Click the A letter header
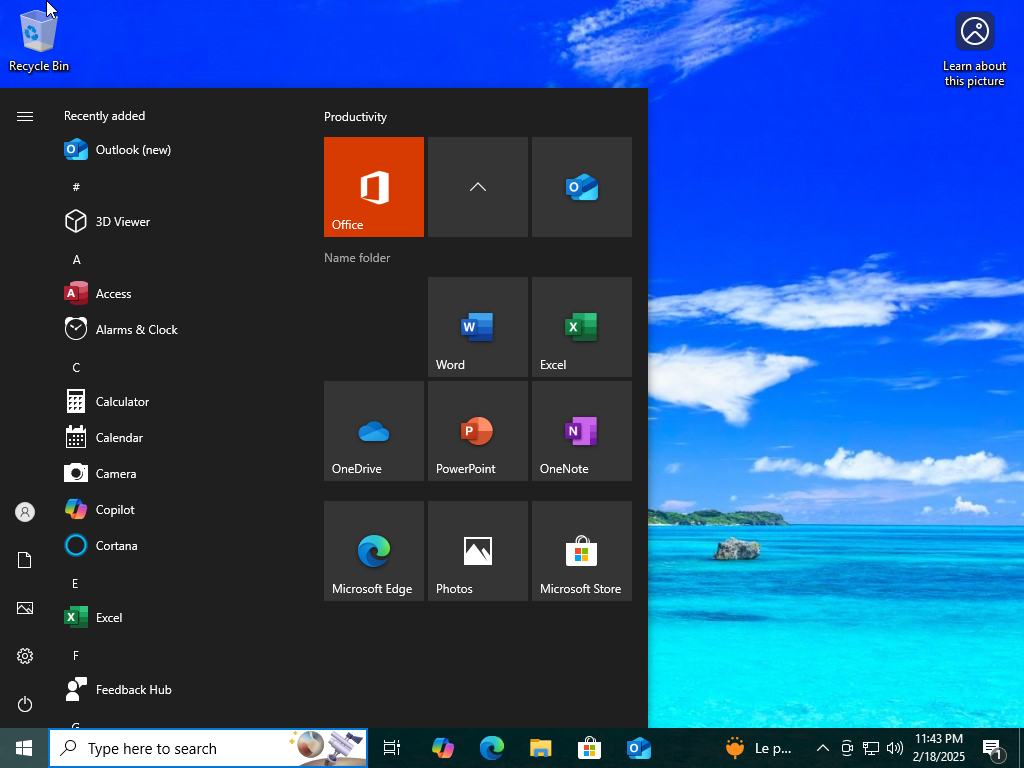The width and height of the screenshot is (1024, 768). (76, 260)
